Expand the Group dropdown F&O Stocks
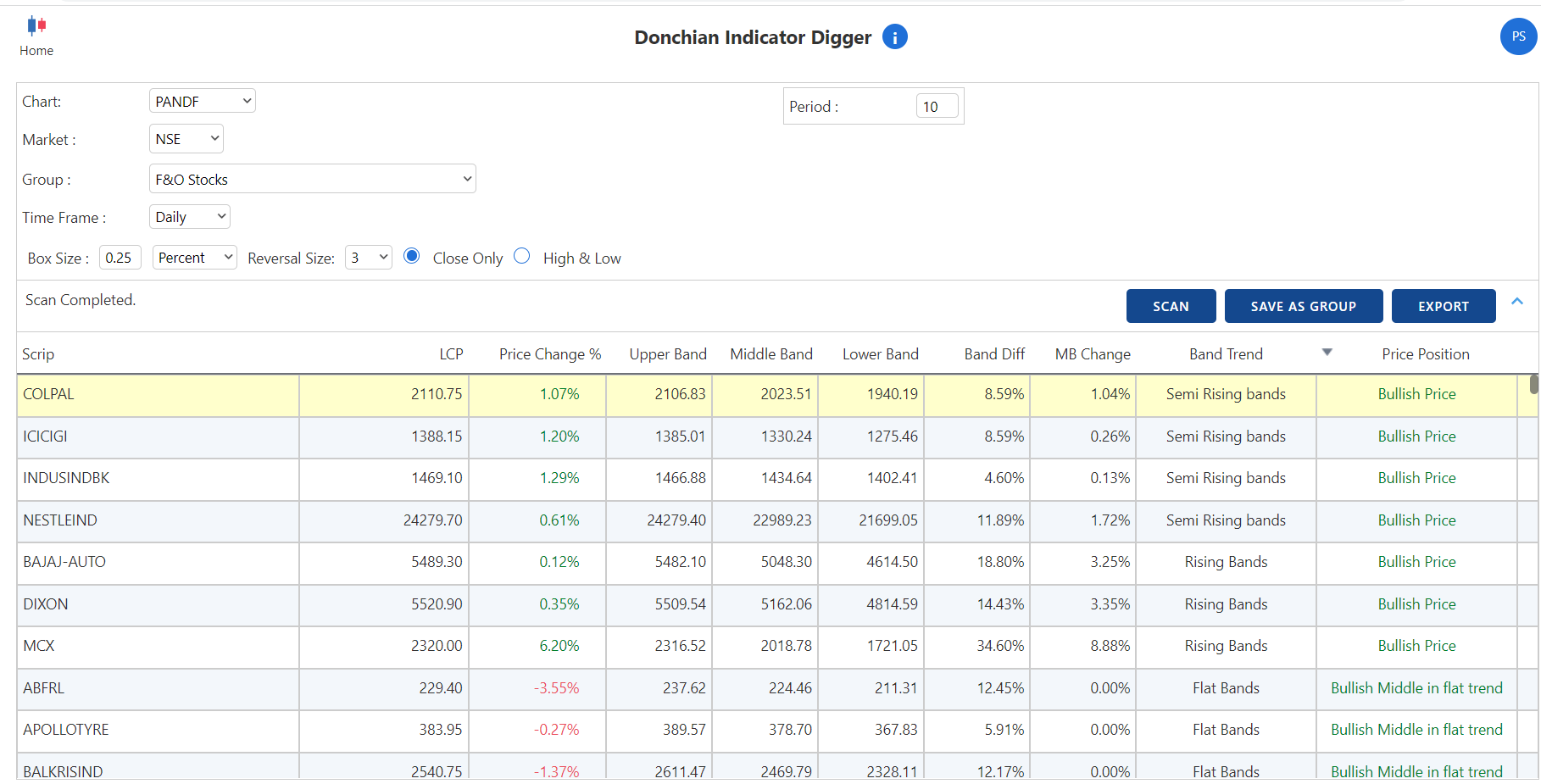 click(x=313, y=179)
